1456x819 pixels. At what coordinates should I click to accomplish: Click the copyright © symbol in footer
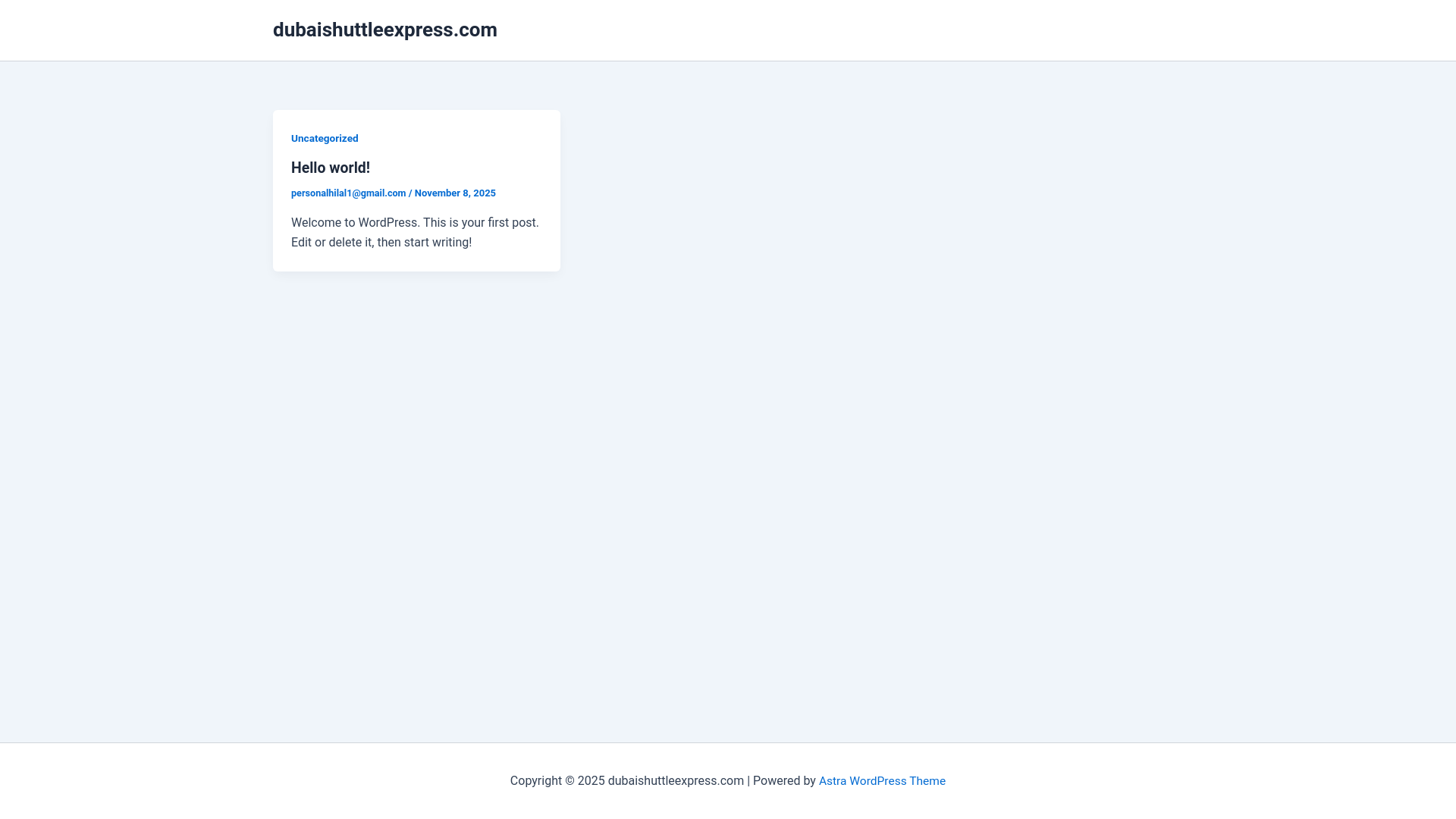tap(570, 781)
